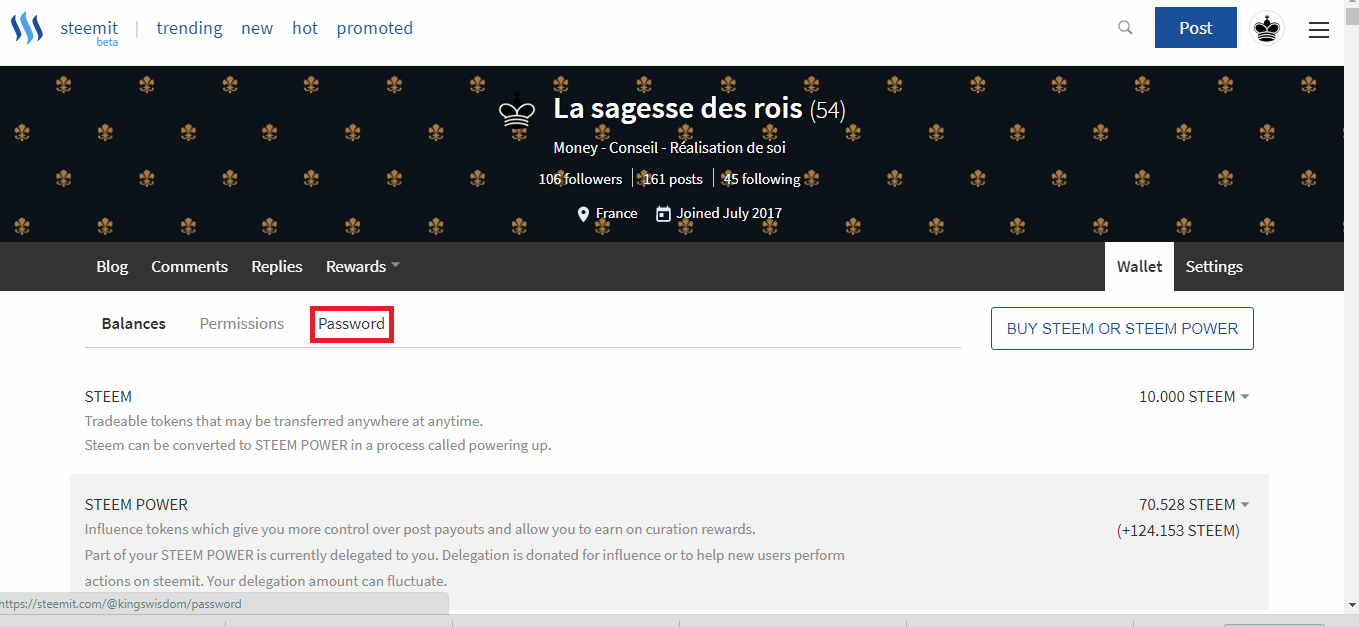The width and height of the screenshot is (1359, 627).
Task: Go to the promoted posts feed
Action: coord(375,28)
